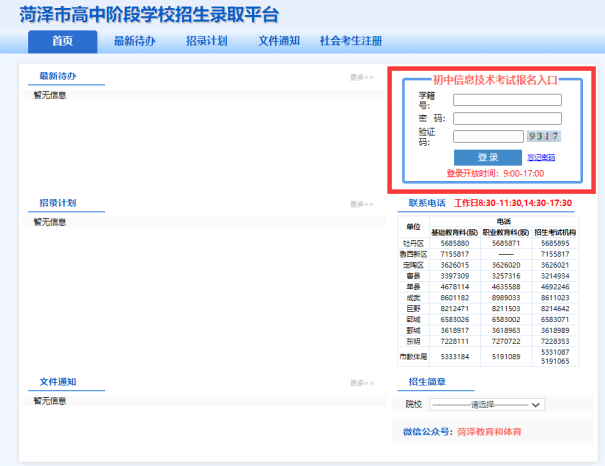Click phone number 6583026 in table

click(455, 319)
